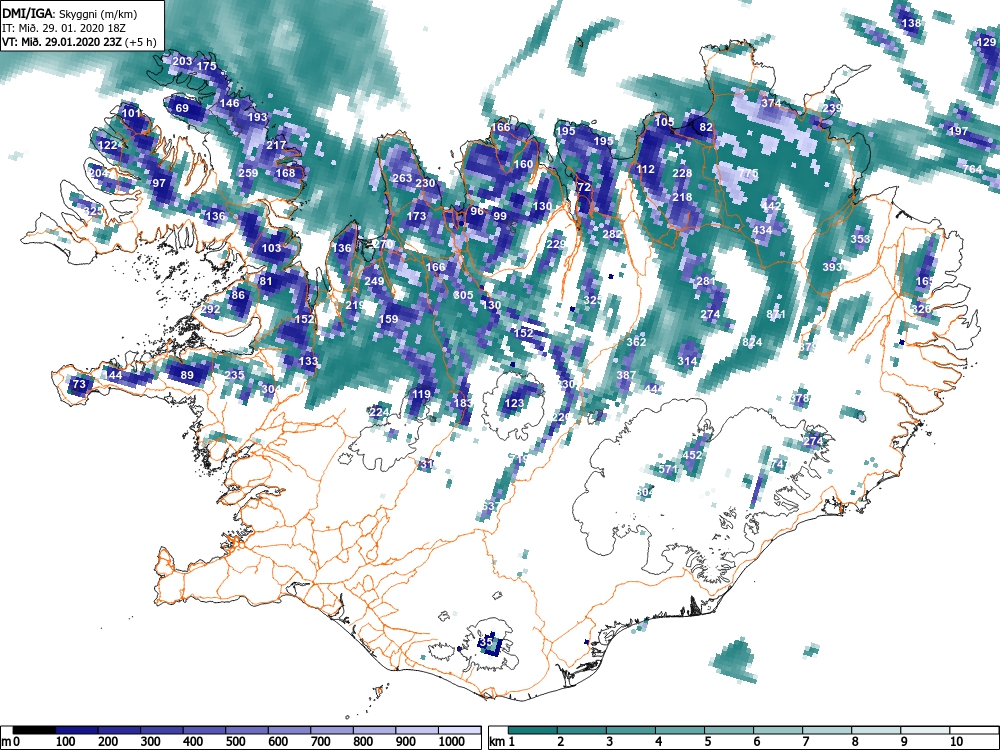Click the visibility value 203 on the map
The image size is (1000, 750).
[182, 61]
